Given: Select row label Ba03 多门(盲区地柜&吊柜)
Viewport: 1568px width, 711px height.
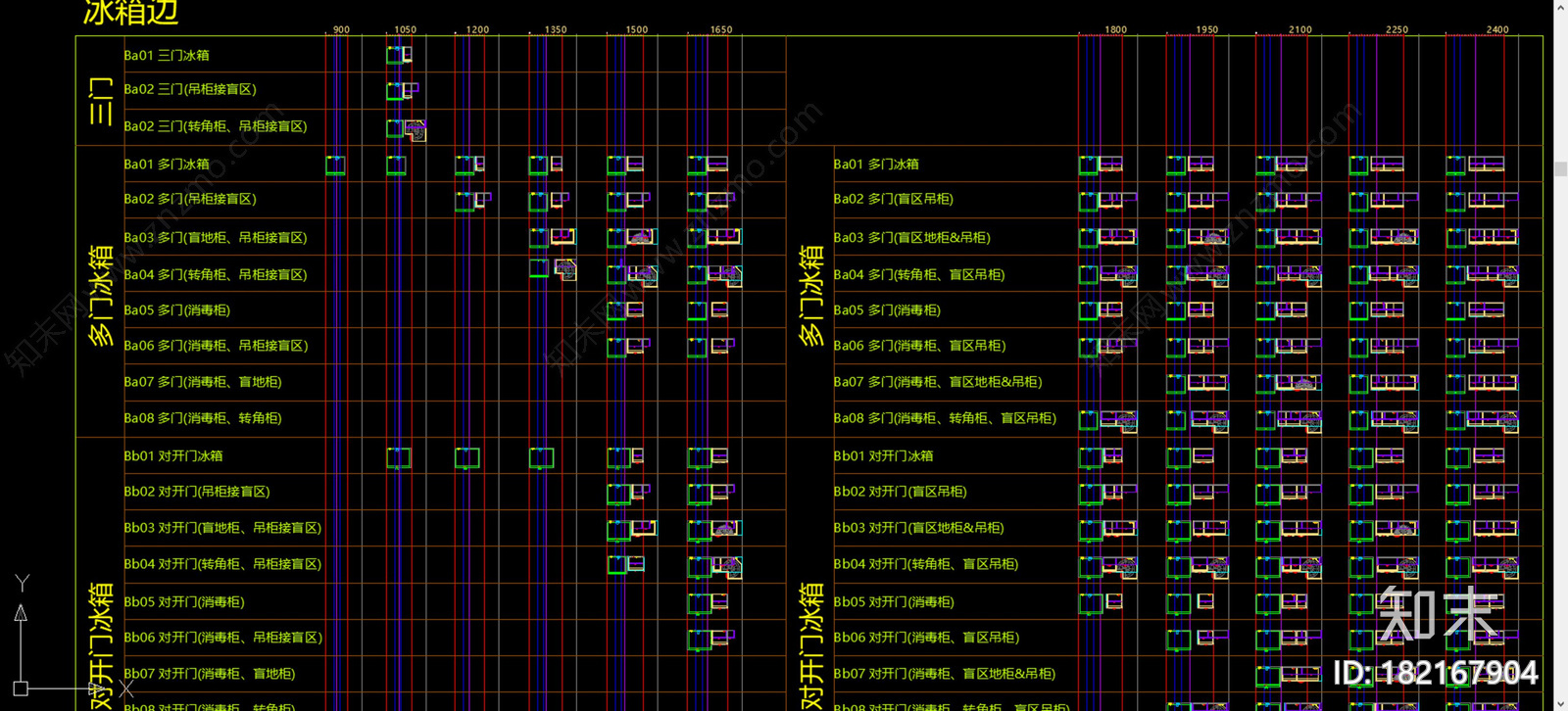Looking at the screenshot, I should click(912, 238).
